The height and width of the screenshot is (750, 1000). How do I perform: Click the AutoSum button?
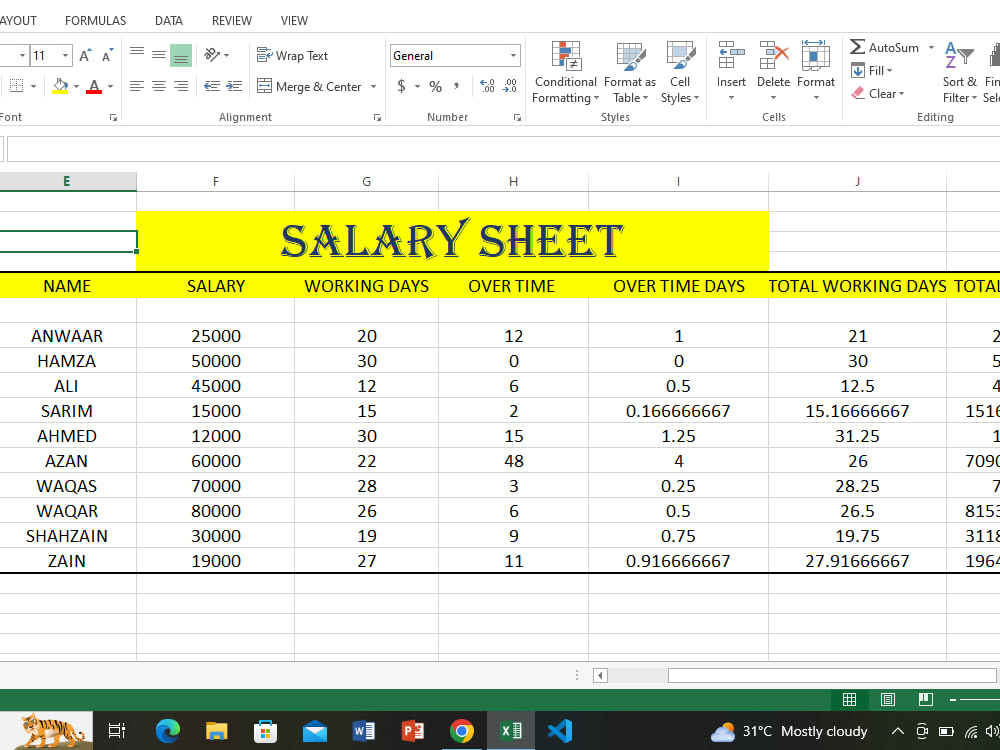tap(885, 47)
